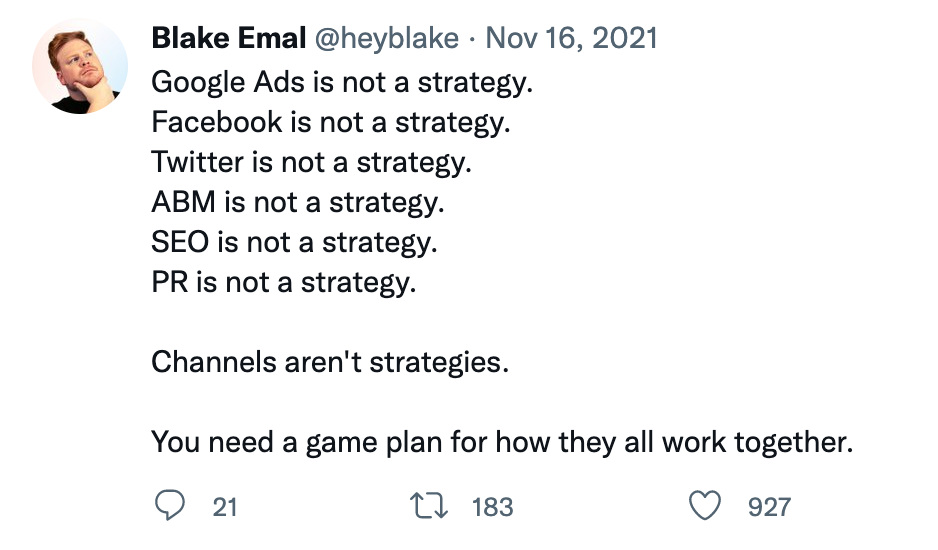Click the 'ABM is not a strategy.' line
938x550 pixels.
click(297, 202)
